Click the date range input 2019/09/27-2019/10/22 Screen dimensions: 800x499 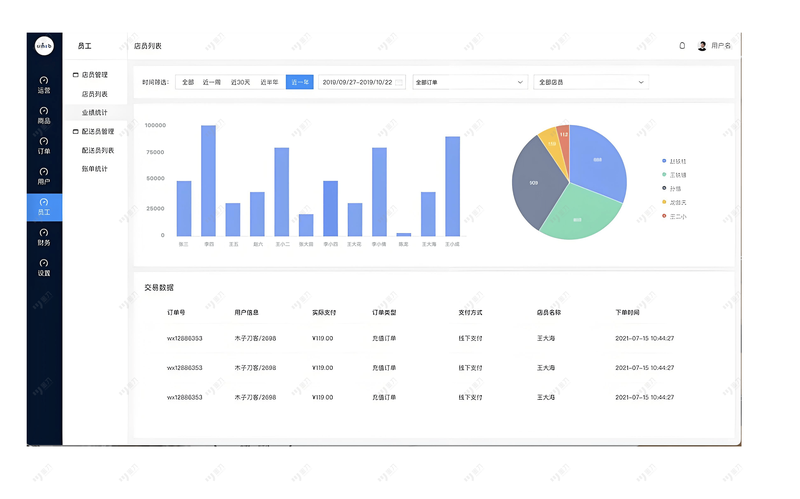coord(362,82)
